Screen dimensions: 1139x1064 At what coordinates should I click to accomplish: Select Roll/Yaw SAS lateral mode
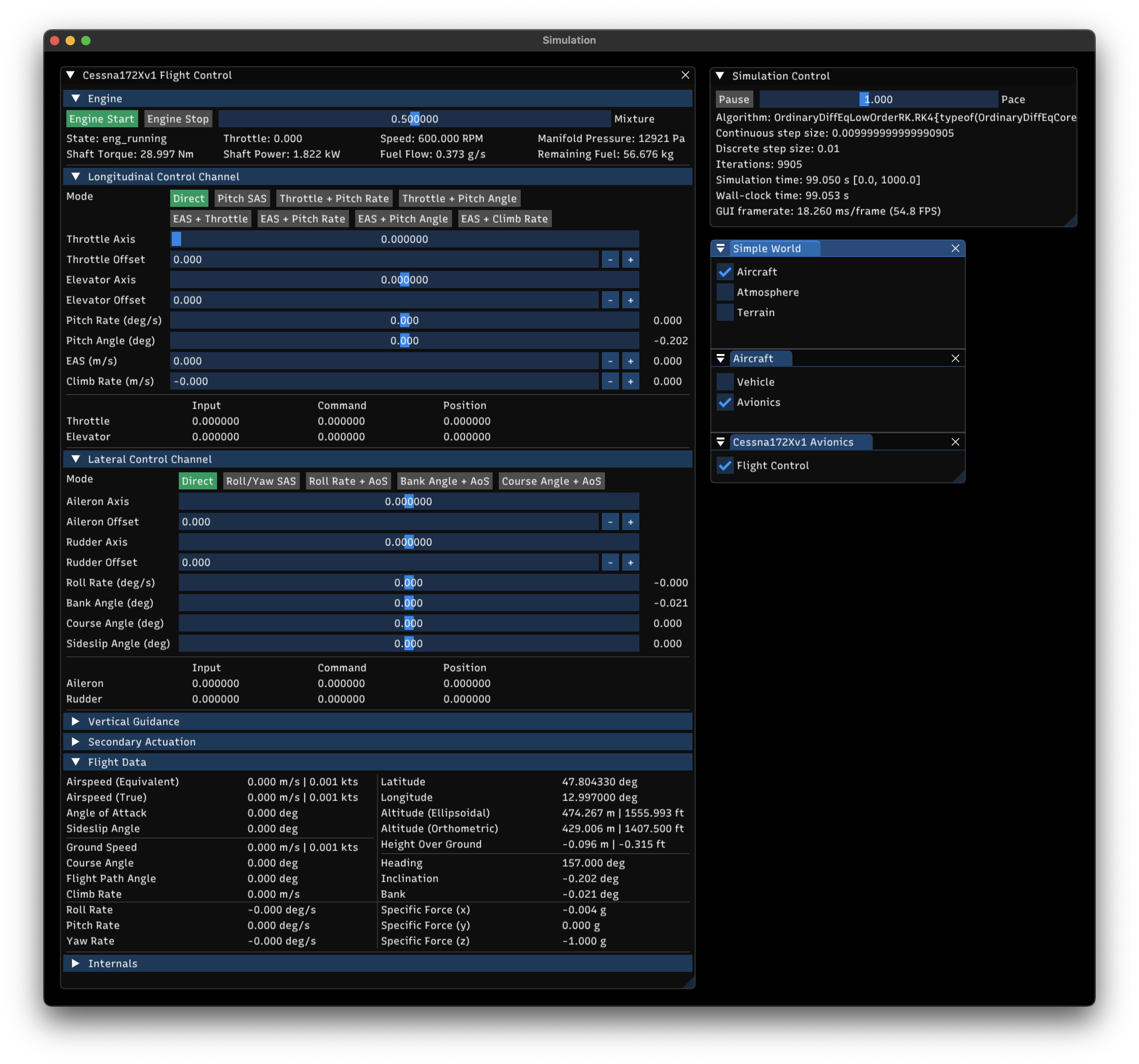[x=261, y=481]
